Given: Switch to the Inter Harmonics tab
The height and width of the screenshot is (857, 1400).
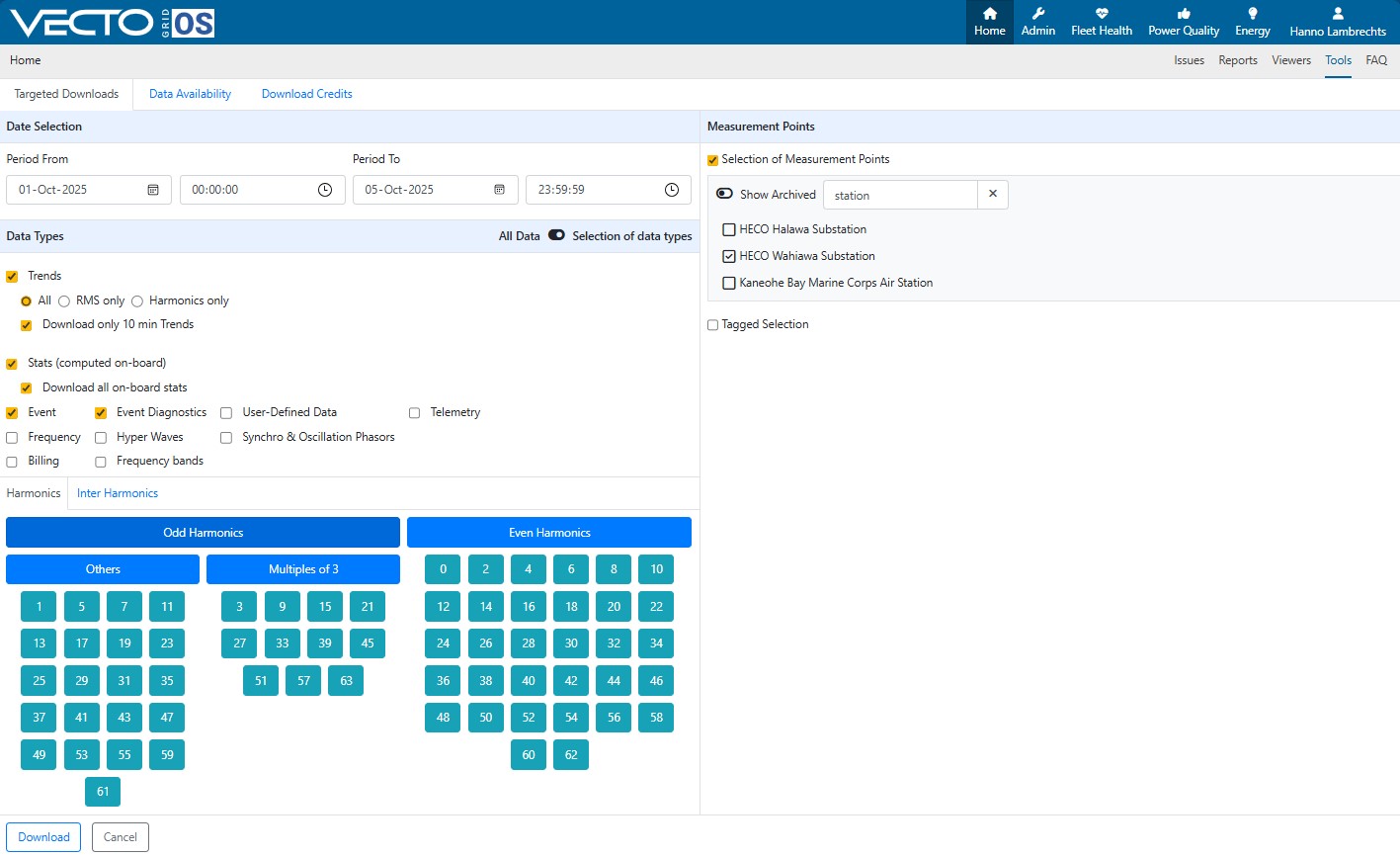Looking at the screenshot, I should tap(118, 493).
